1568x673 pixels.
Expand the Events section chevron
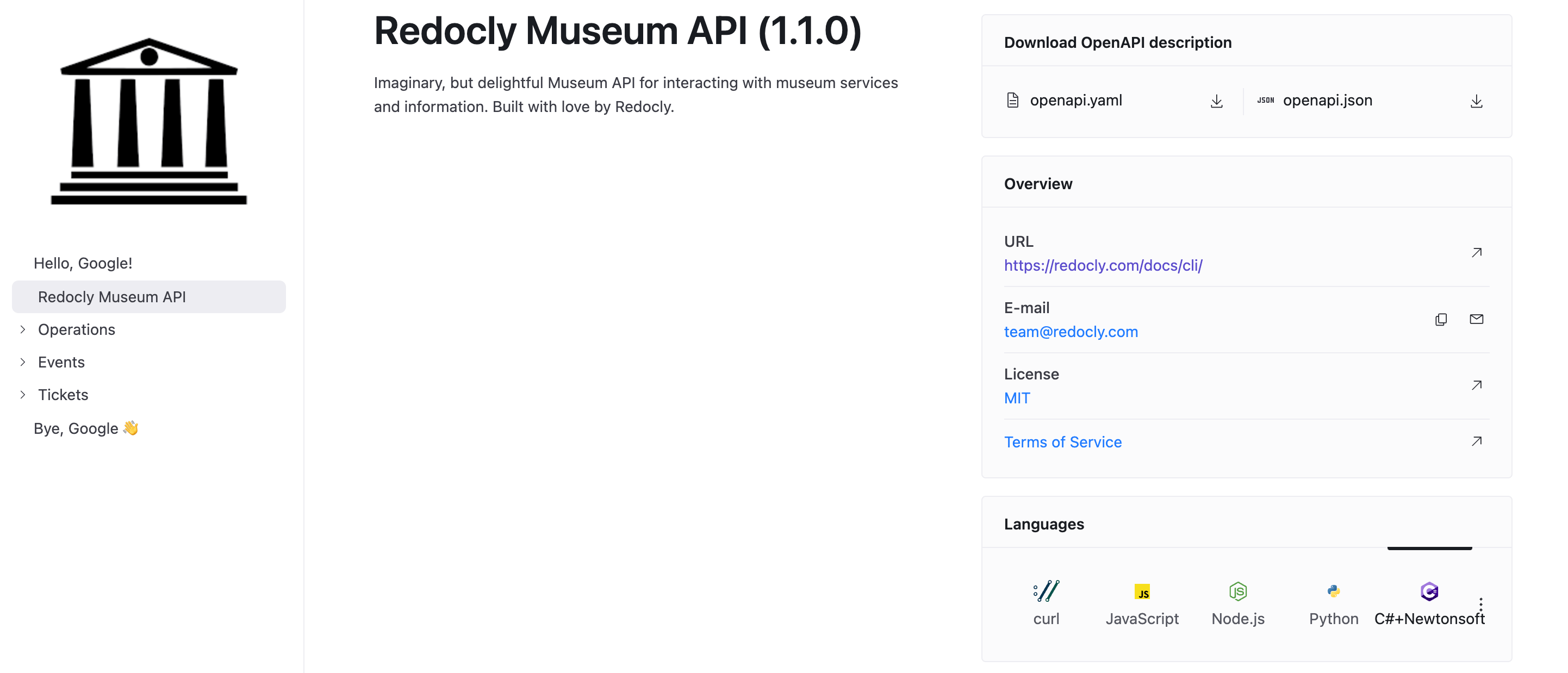coord(22,362)
